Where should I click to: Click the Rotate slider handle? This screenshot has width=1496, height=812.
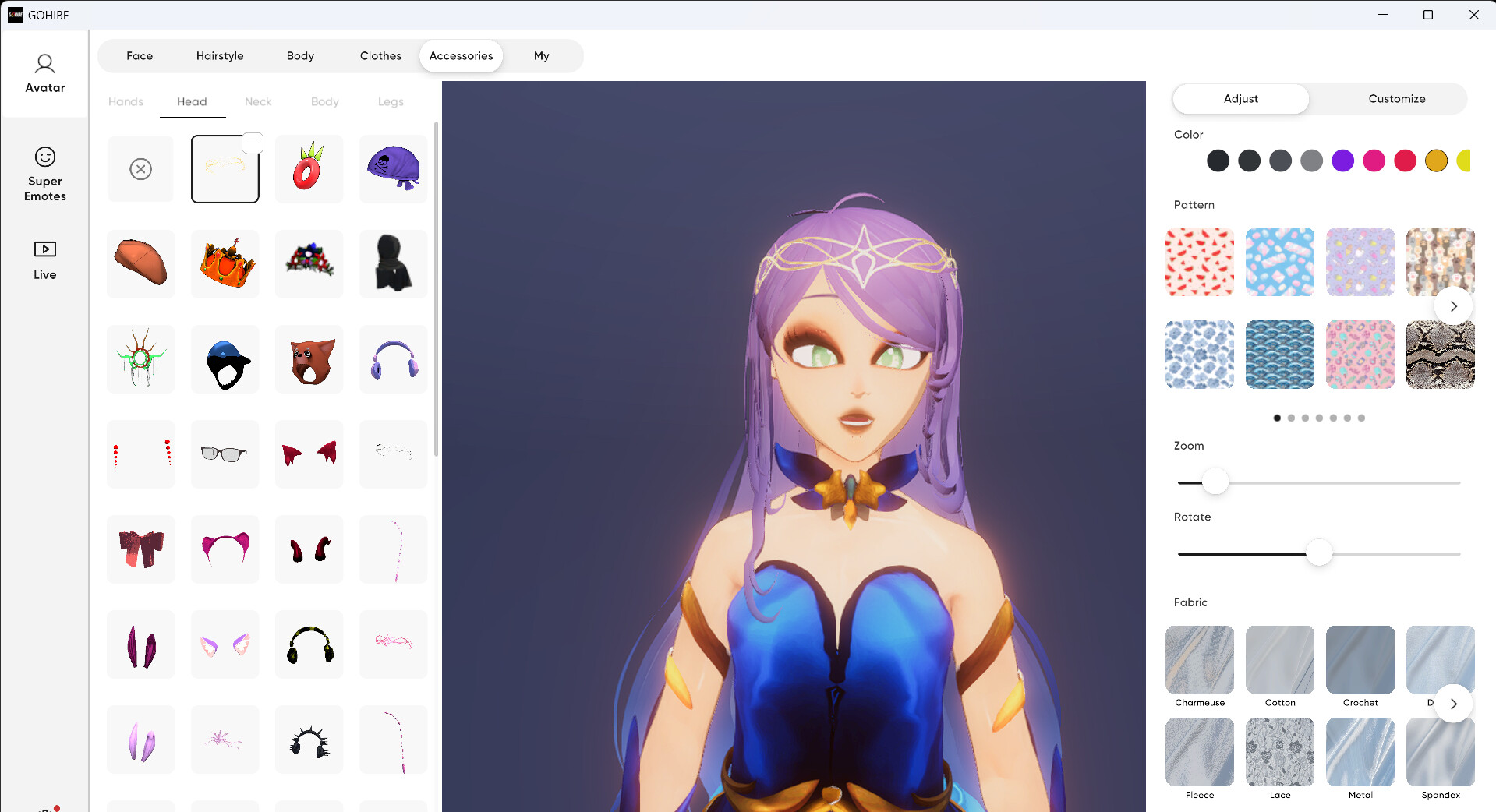(1319, 553)
